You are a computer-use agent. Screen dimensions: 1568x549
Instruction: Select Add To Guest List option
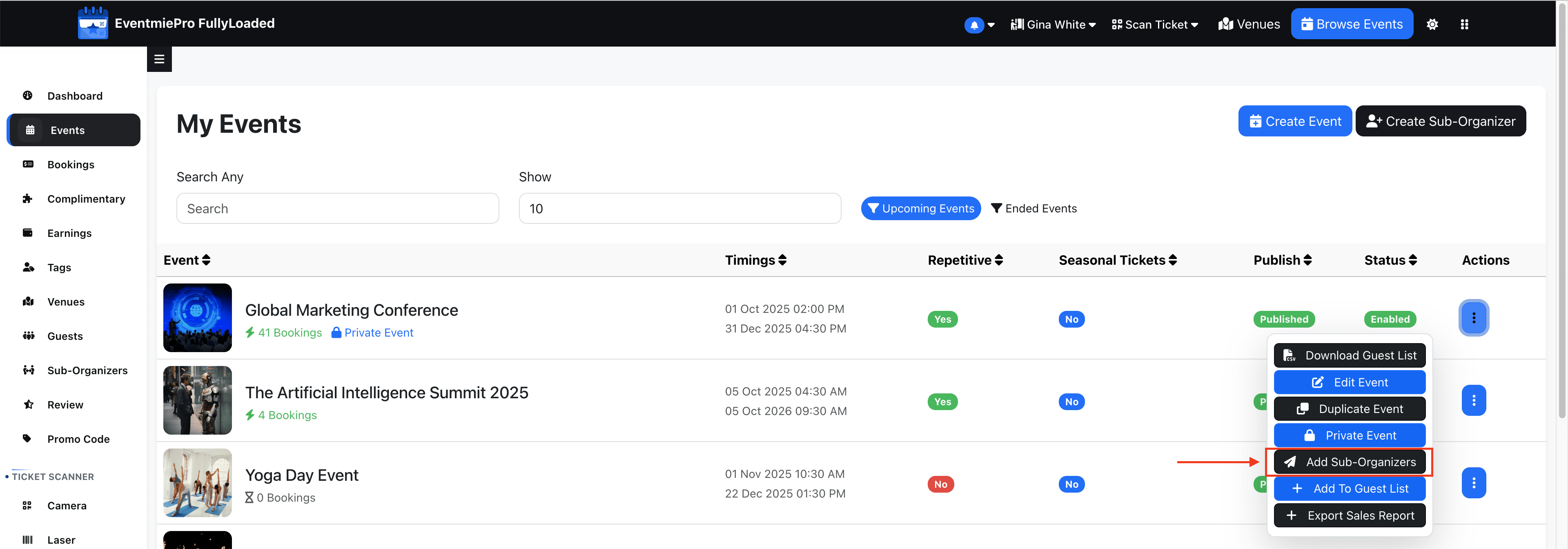1350,488
